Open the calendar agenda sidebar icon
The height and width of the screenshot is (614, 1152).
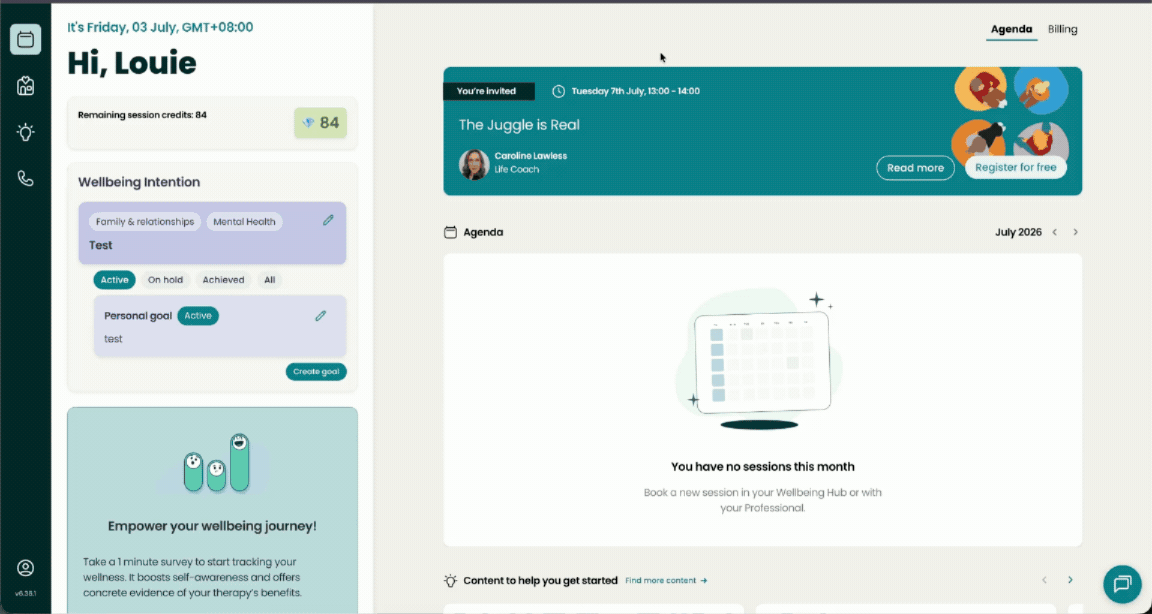[x=26, y=39]
